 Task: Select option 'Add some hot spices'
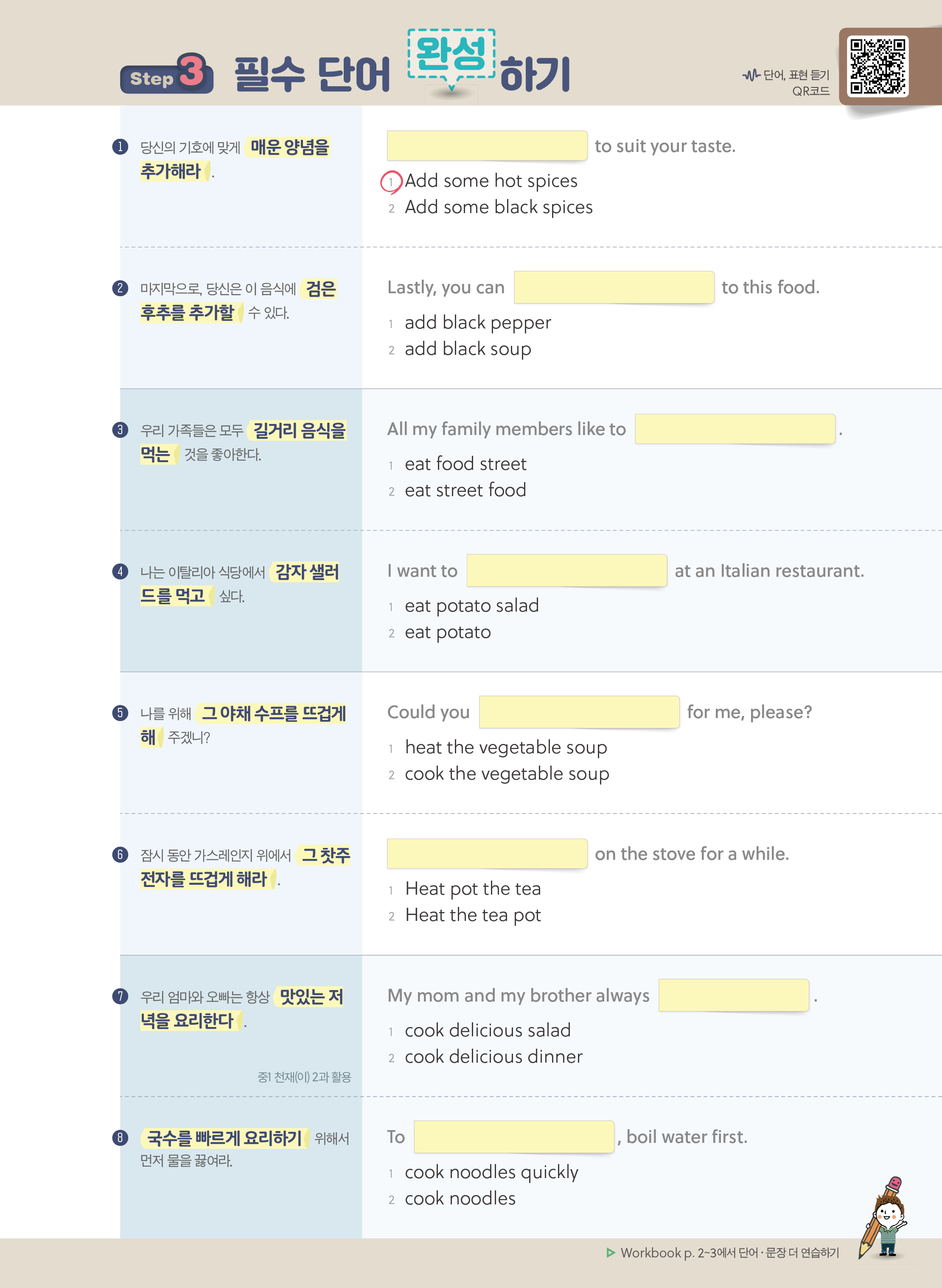click(491, 181)
